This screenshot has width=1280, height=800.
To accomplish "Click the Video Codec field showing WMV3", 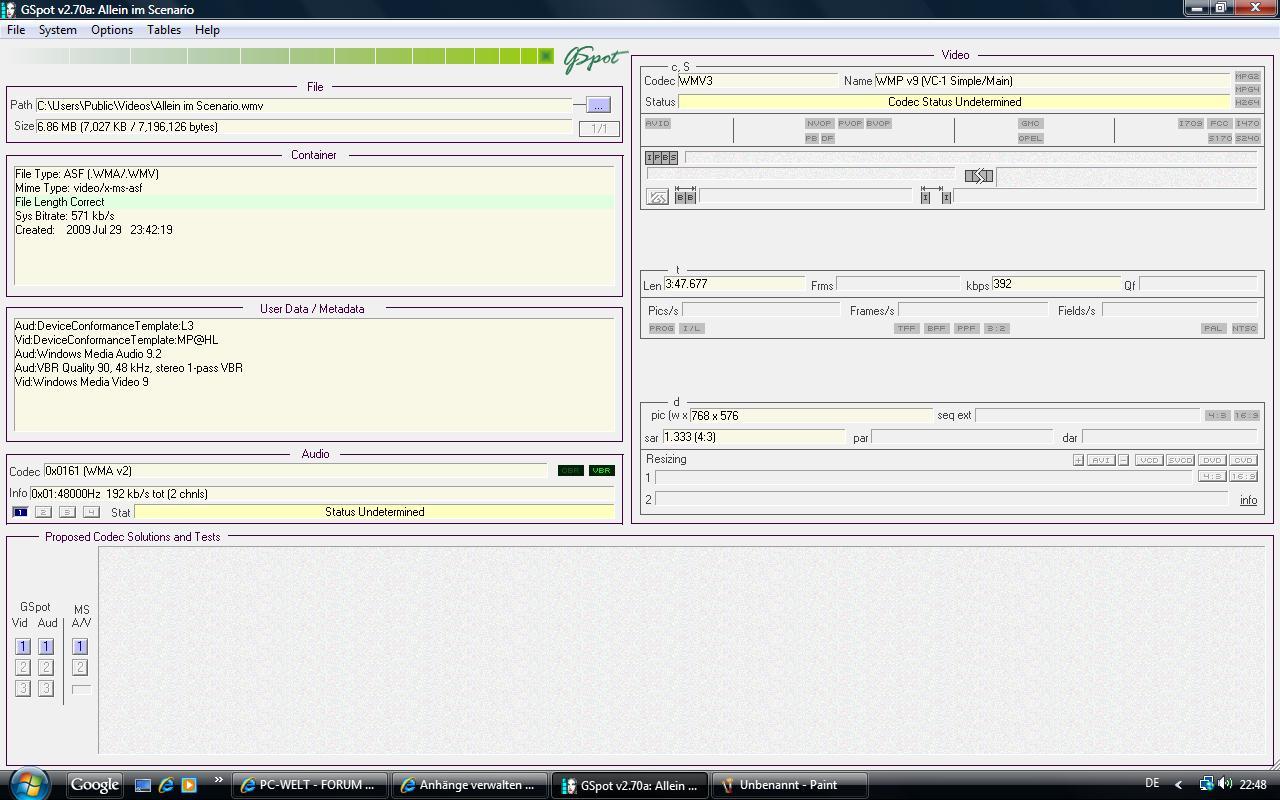I will [757, 81].
